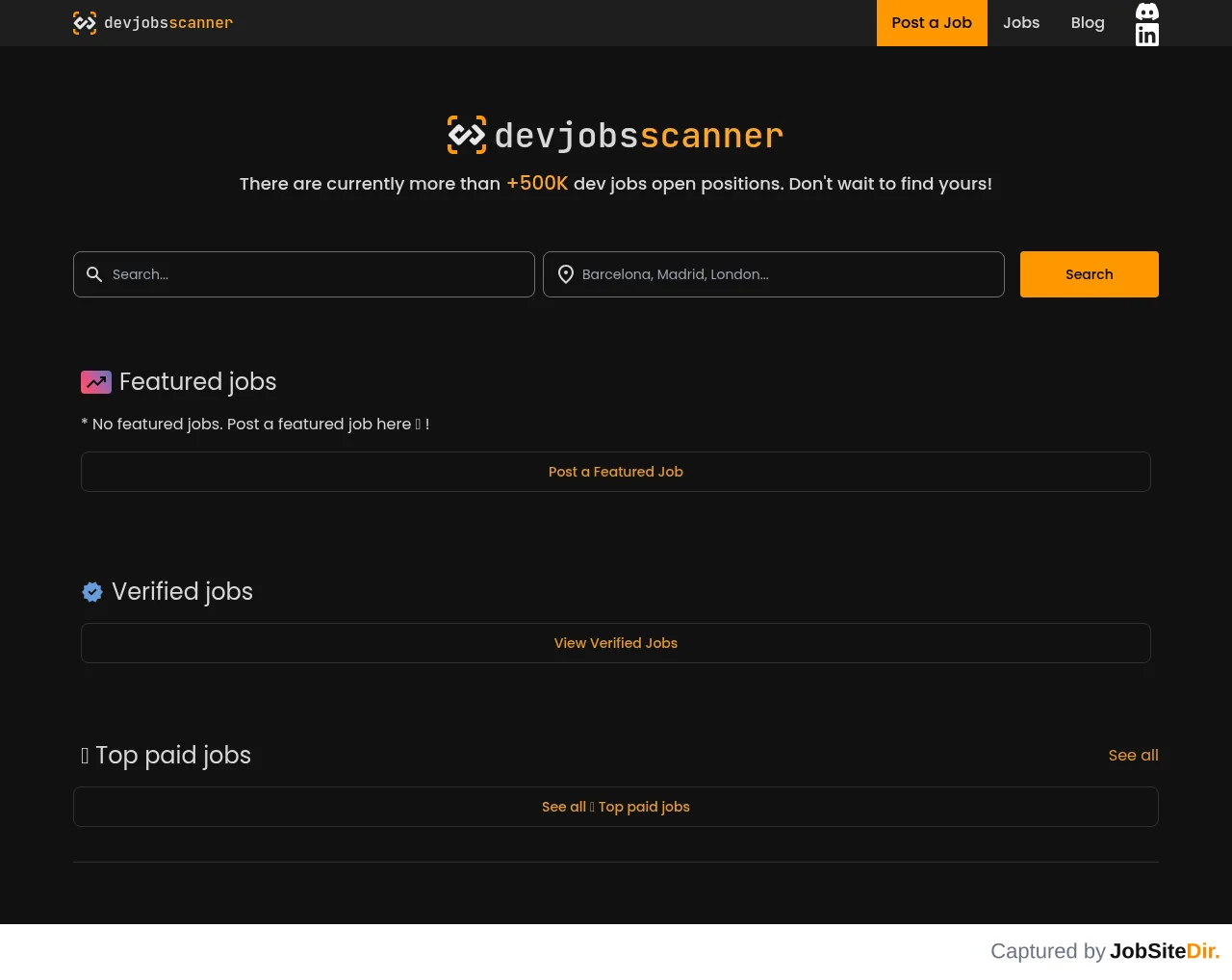Follow the See all link beside Top paid jobs
The width and height of the screenshot is (1232, 980).
tap(1134, 756)
